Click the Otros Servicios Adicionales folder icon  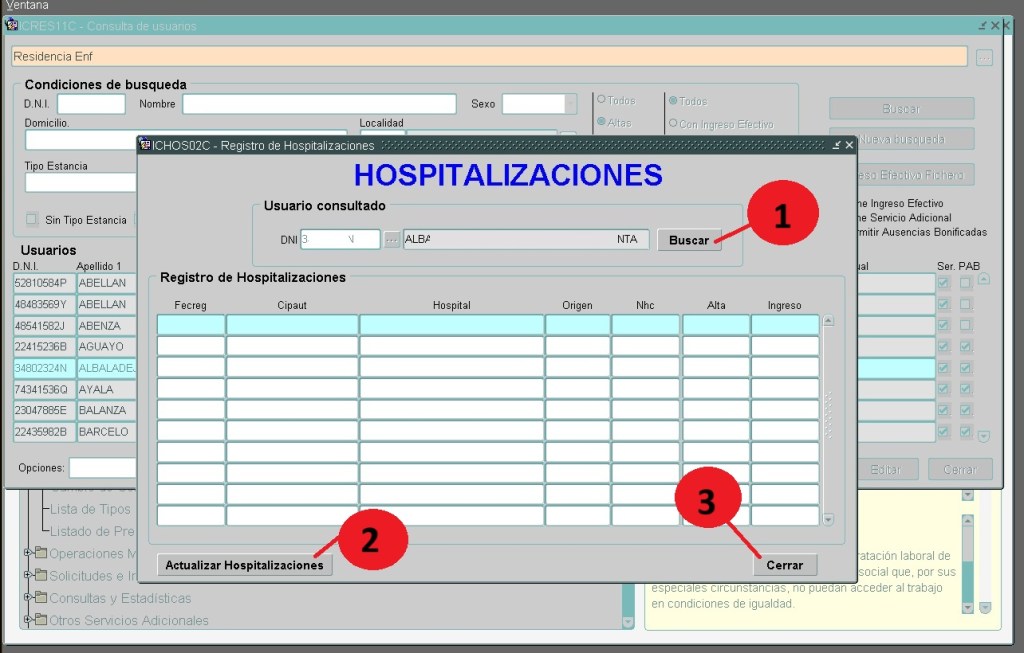[x=41, y=620]
